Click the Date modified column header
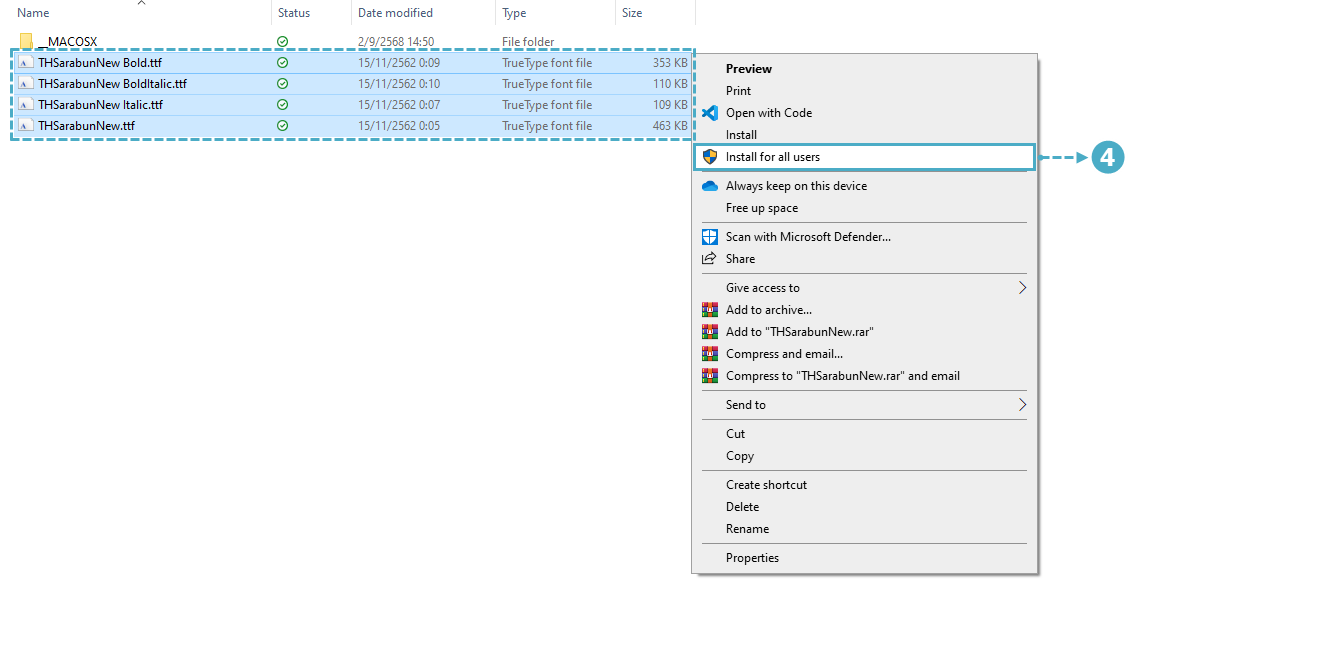The height and width of the screenshot is (663, 1332). point(395,13)
